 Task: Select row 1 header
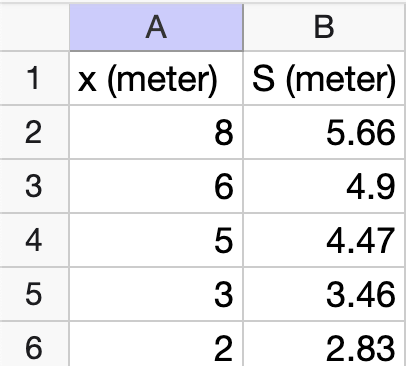click(34, 78)
